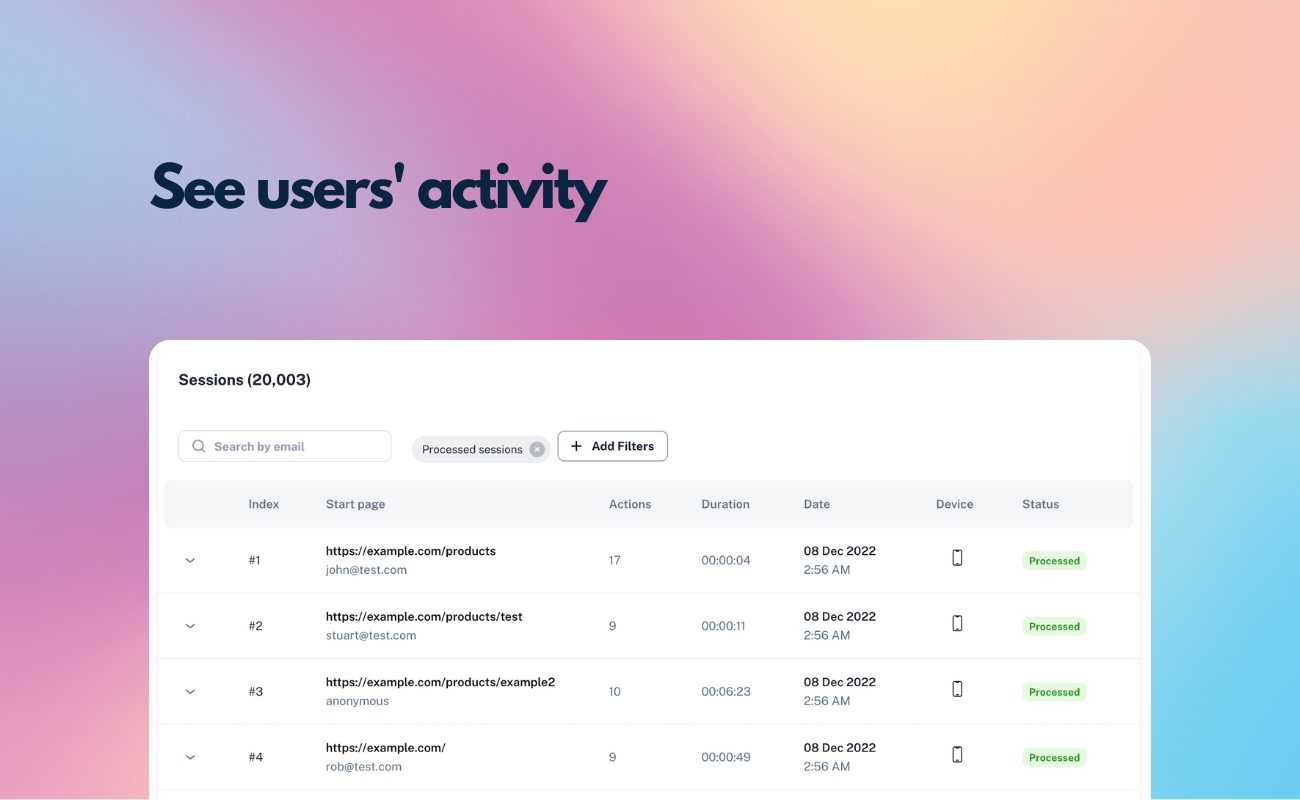Sort by the Date column header
1300x800 pixels.
point(816,504)
